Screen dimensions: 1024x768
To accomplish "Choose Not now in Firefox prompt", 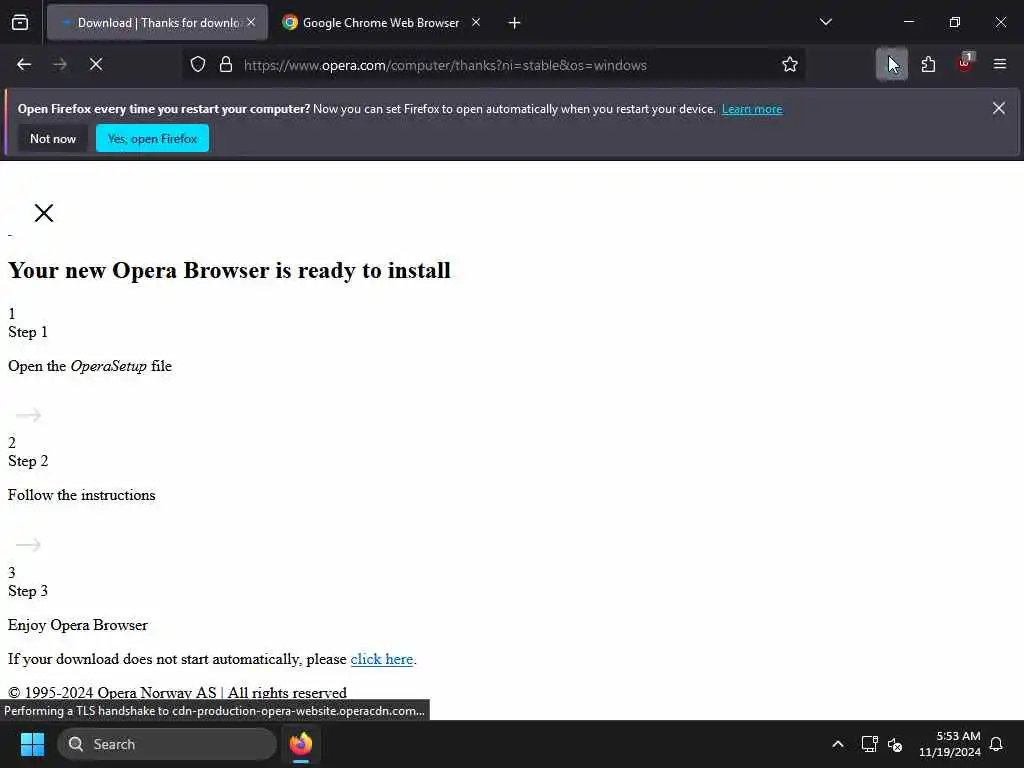I will coord(53,138).
